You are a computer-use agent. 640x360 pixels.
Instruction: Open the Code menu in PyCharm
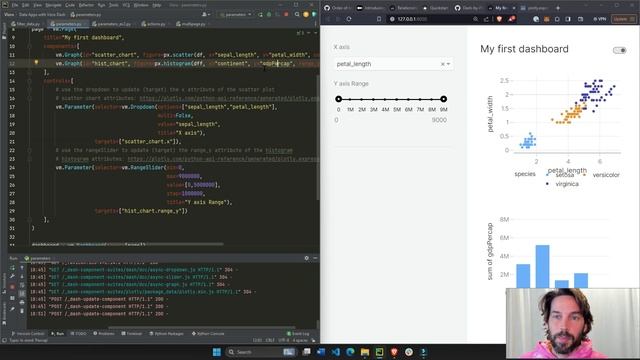(x=70, y=5)
